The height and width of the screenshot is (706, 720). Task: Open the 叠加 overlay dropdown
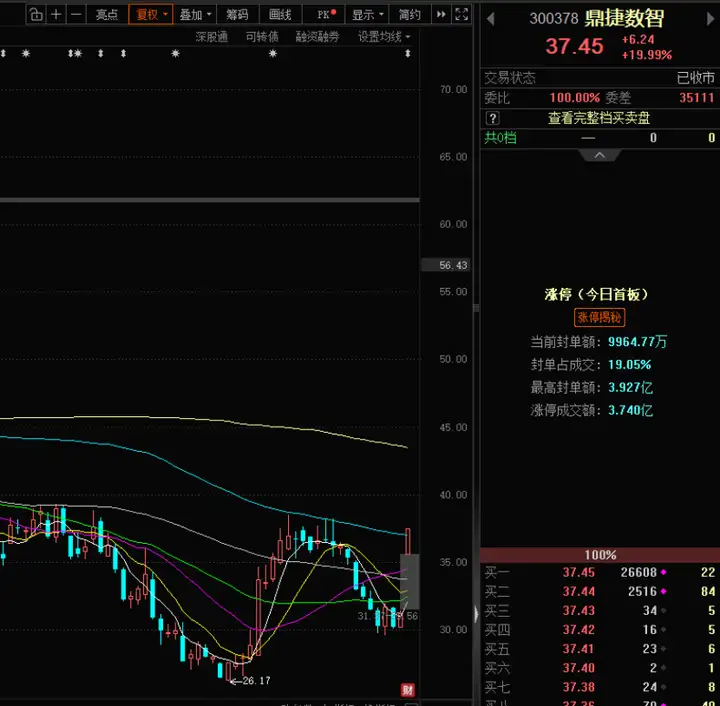[195, 15]
